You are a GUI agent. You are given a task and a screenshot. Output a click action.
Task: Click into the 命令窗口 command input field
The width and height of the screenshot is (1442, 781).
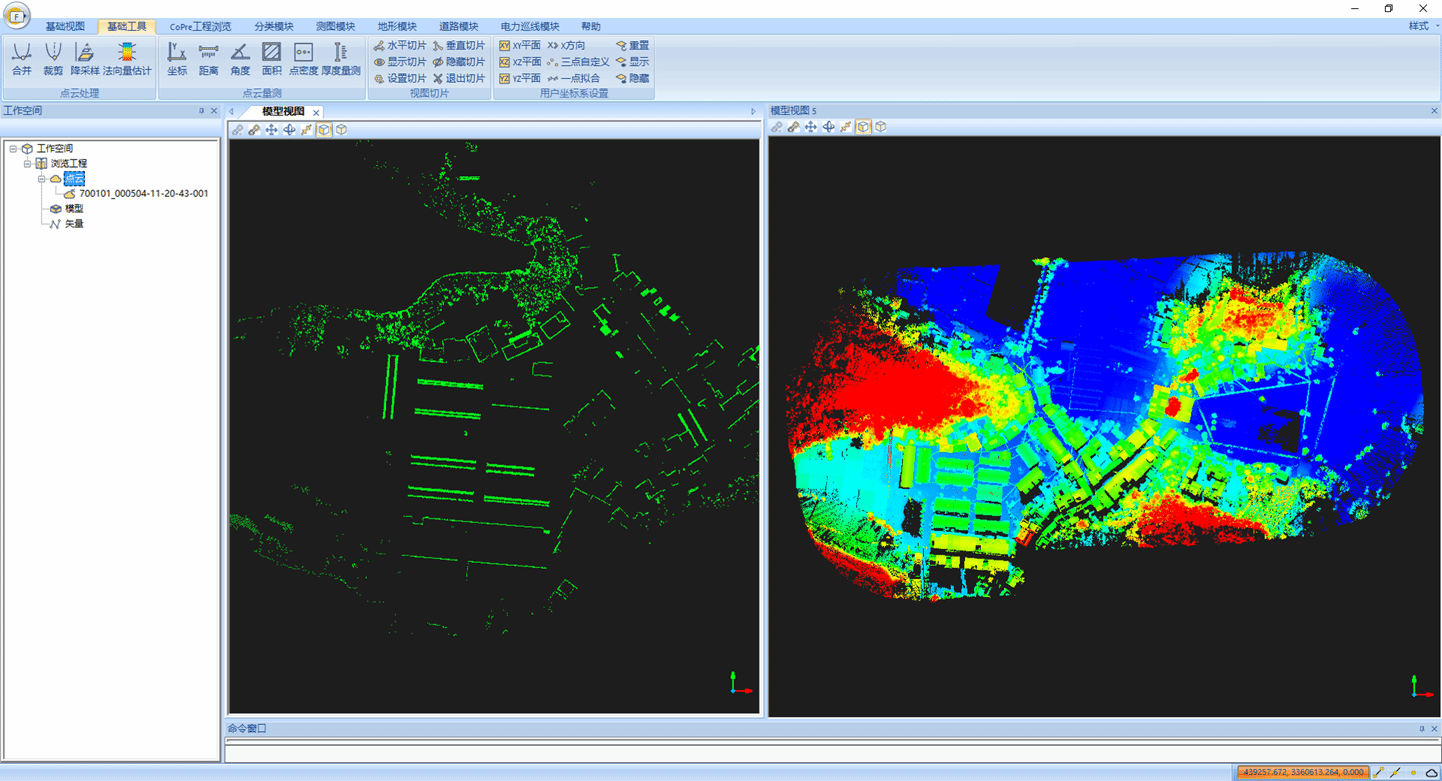(x=832, y=753)
